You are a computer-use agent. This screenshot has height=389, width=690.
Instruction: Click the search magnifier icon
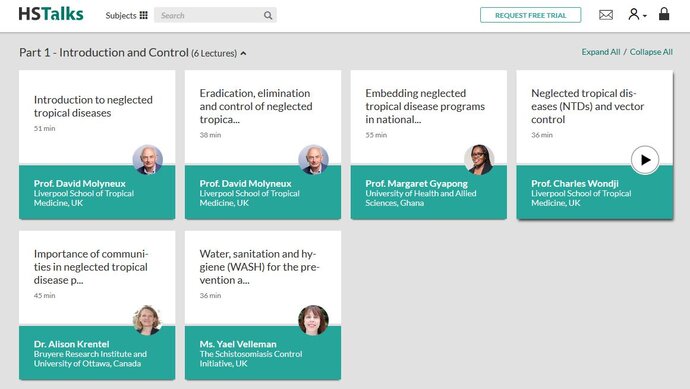268,15
